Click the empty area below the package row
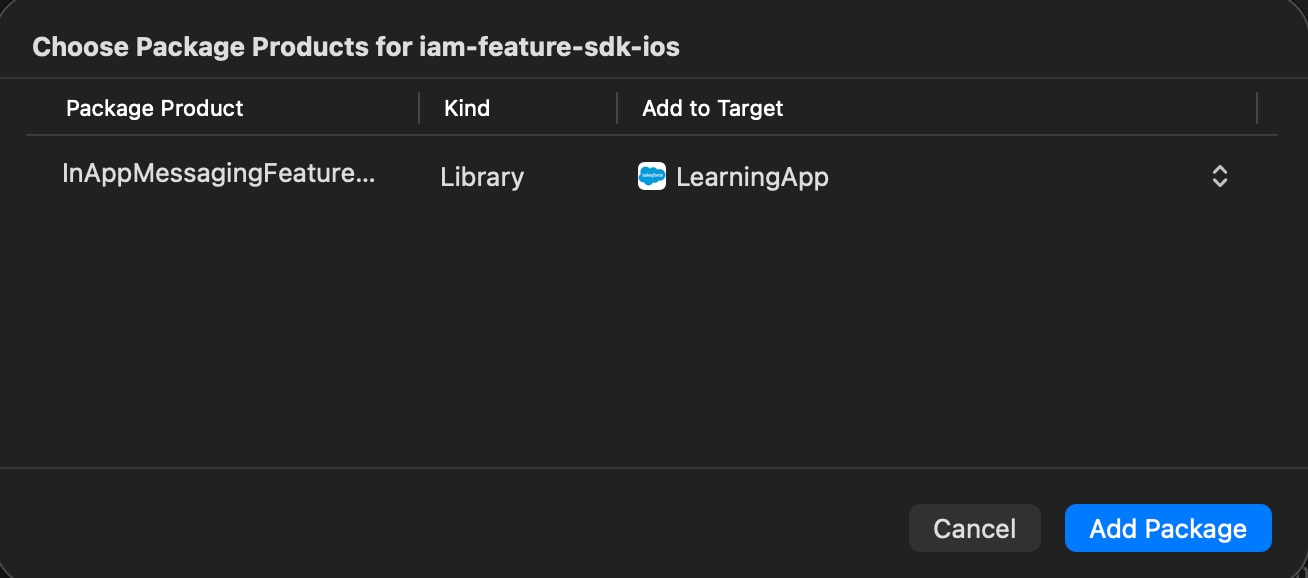The image size is (1308, 578). (650, 330)
